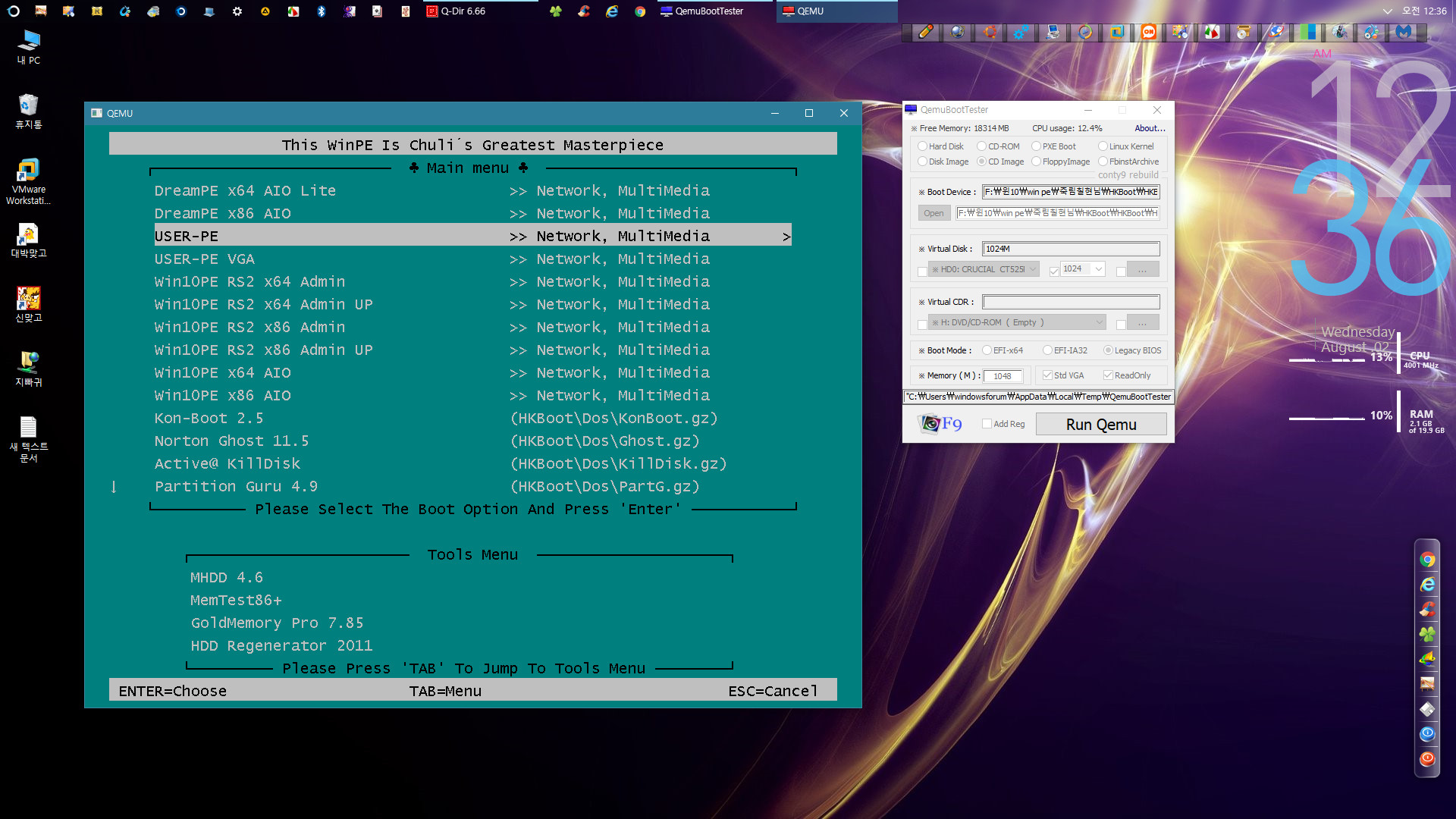Launch the VMware Workstation desktop shortcut
The width and height of the screenshot is (1456, 819).
[29, 182]
